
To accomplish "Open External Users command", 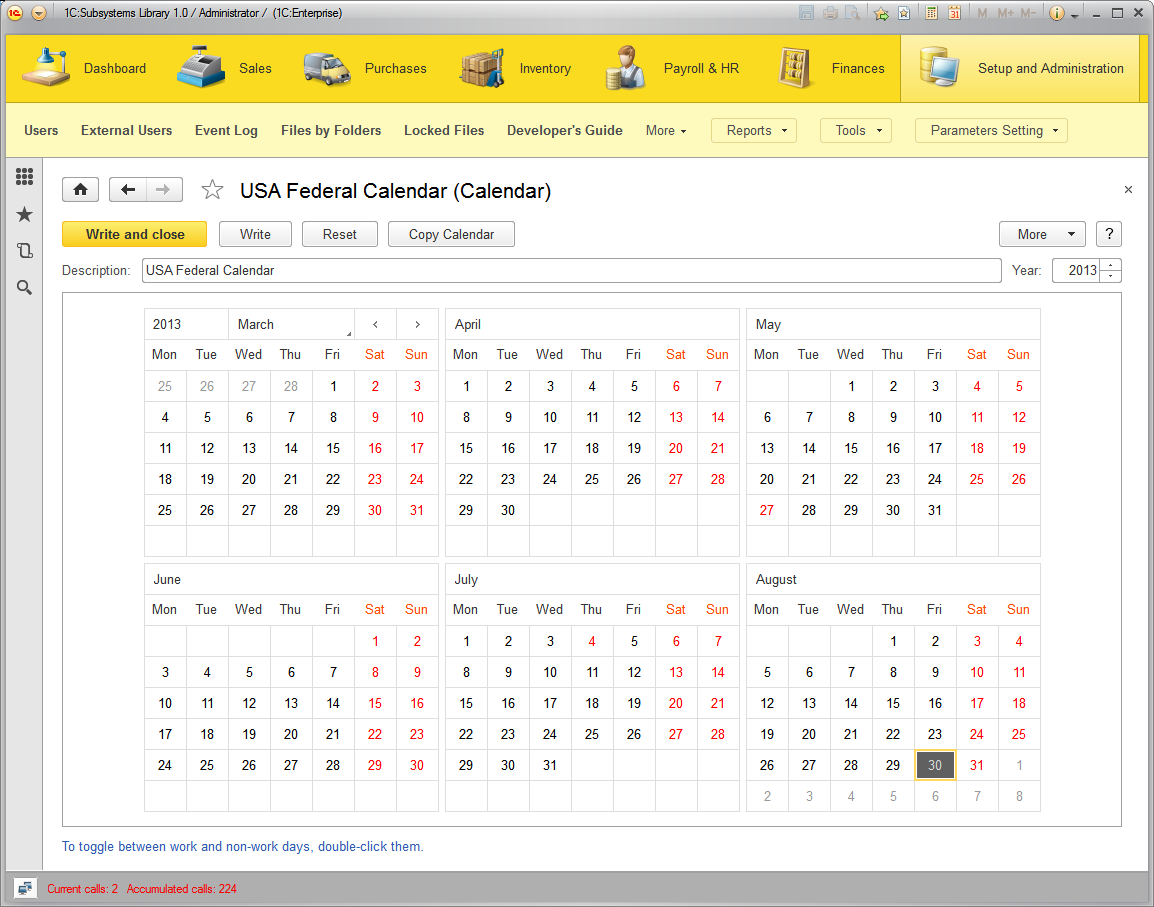I will [127, 130].
